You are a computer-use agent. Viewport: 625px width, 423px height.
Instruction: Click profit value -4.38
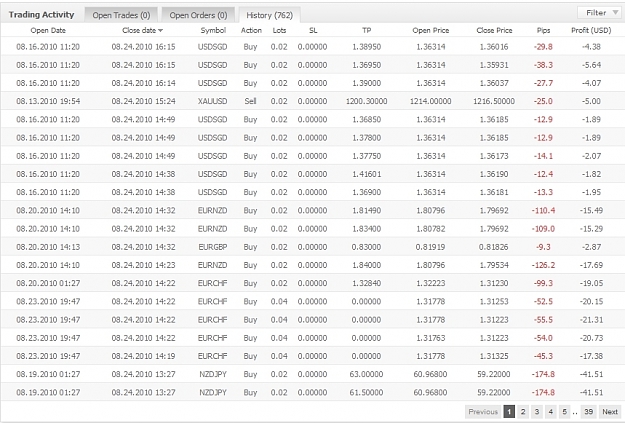tap(591, 47)
